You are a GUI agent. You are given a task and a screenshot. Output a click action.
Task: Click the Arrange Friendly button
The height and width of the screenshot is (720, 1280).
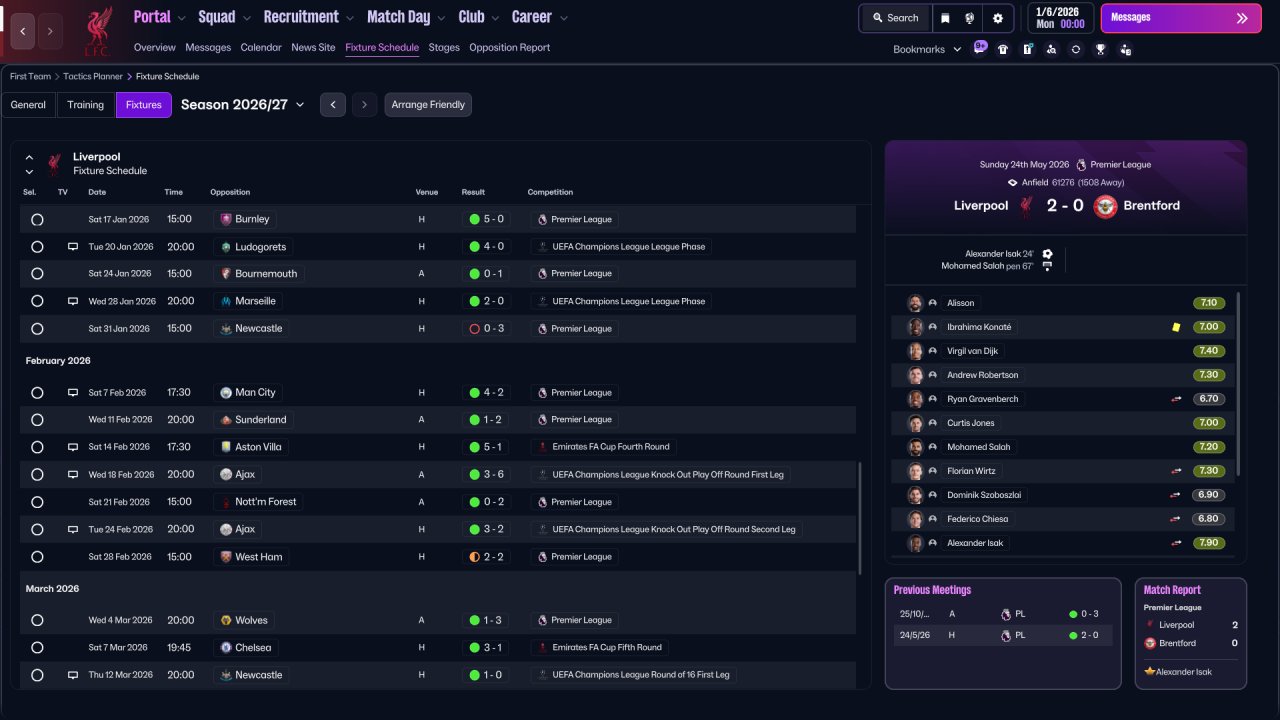[428, 105]
